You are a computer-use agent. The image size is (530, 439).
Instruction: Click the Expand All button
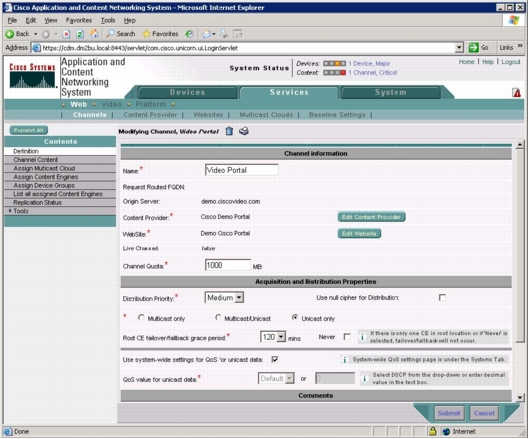(29, 130)
